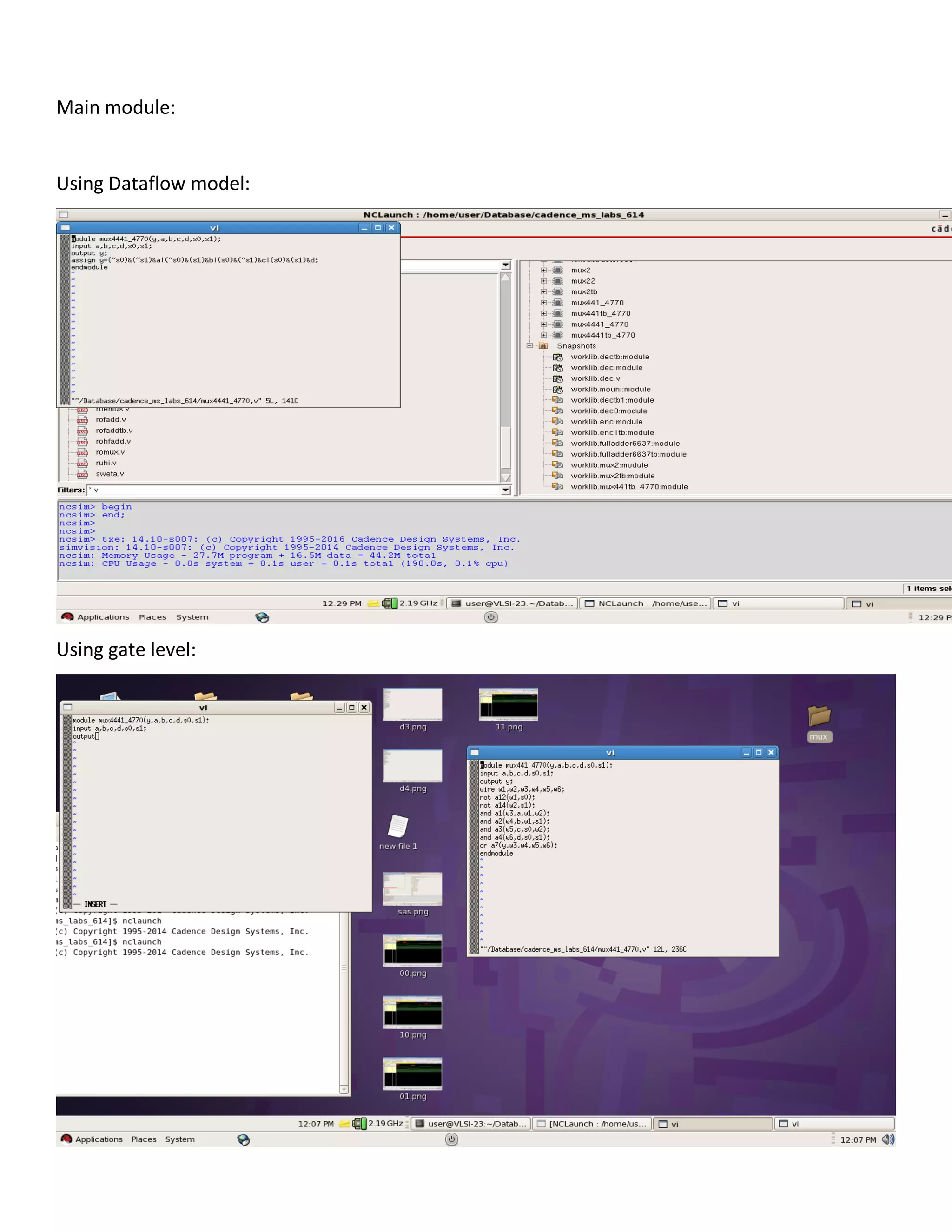Click the nclaunch terminal window's vertical scrollbar
The height and width of the screenshot is (1232, 952).
344,1003
